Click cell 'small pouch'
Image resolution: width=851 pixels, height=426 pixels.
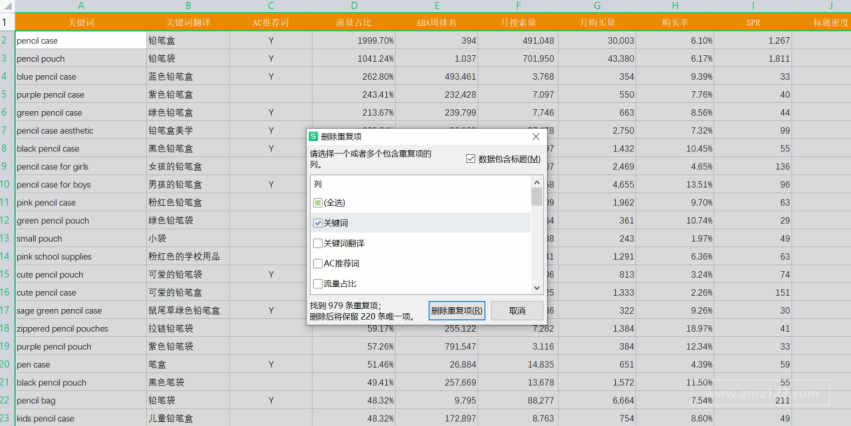point(81,238)
